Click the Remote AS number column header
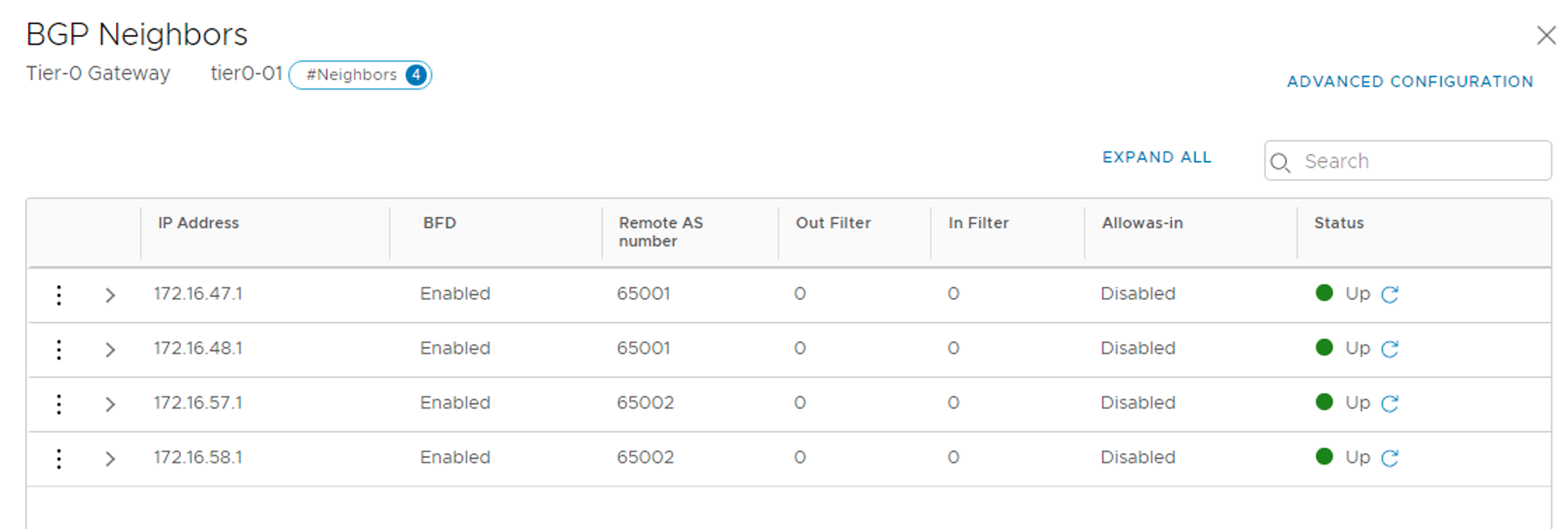1568x529 pixels. pyautogui.click(x=660, y=232)
